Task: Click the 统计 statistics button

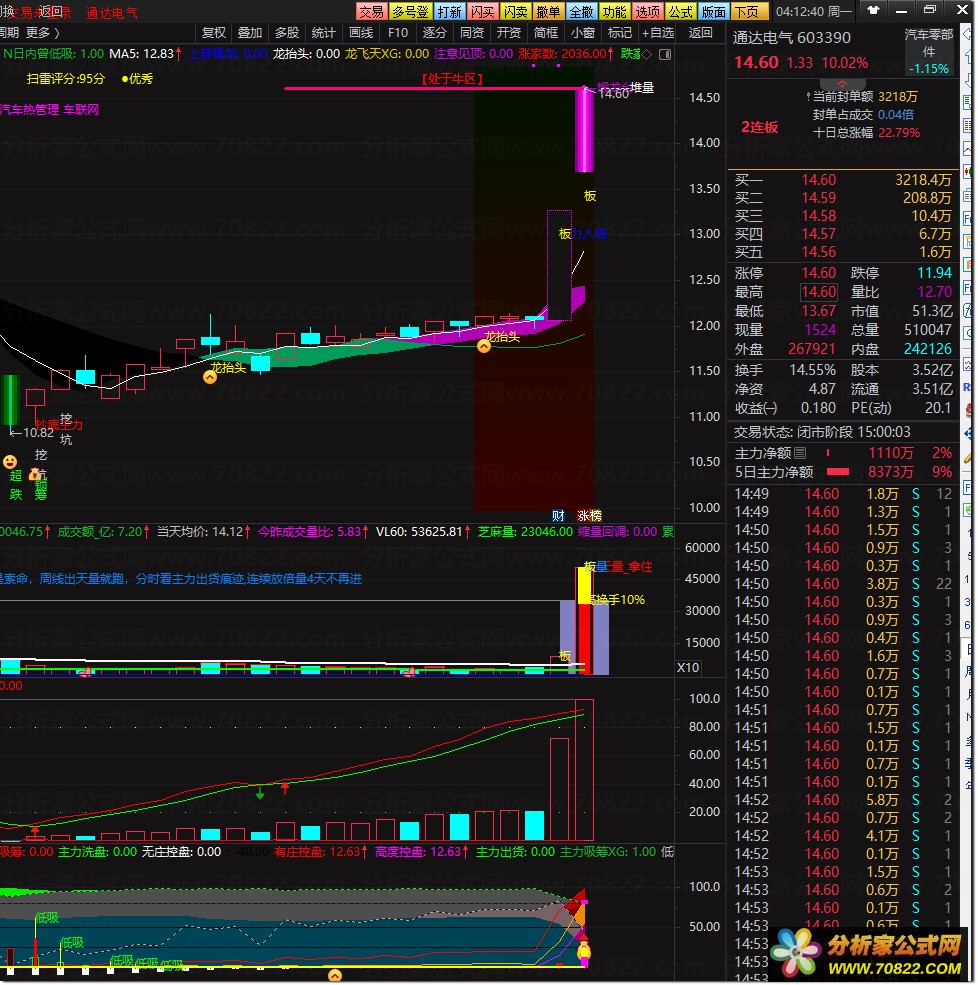Action: pyautogui.click(x=323, y=33)
